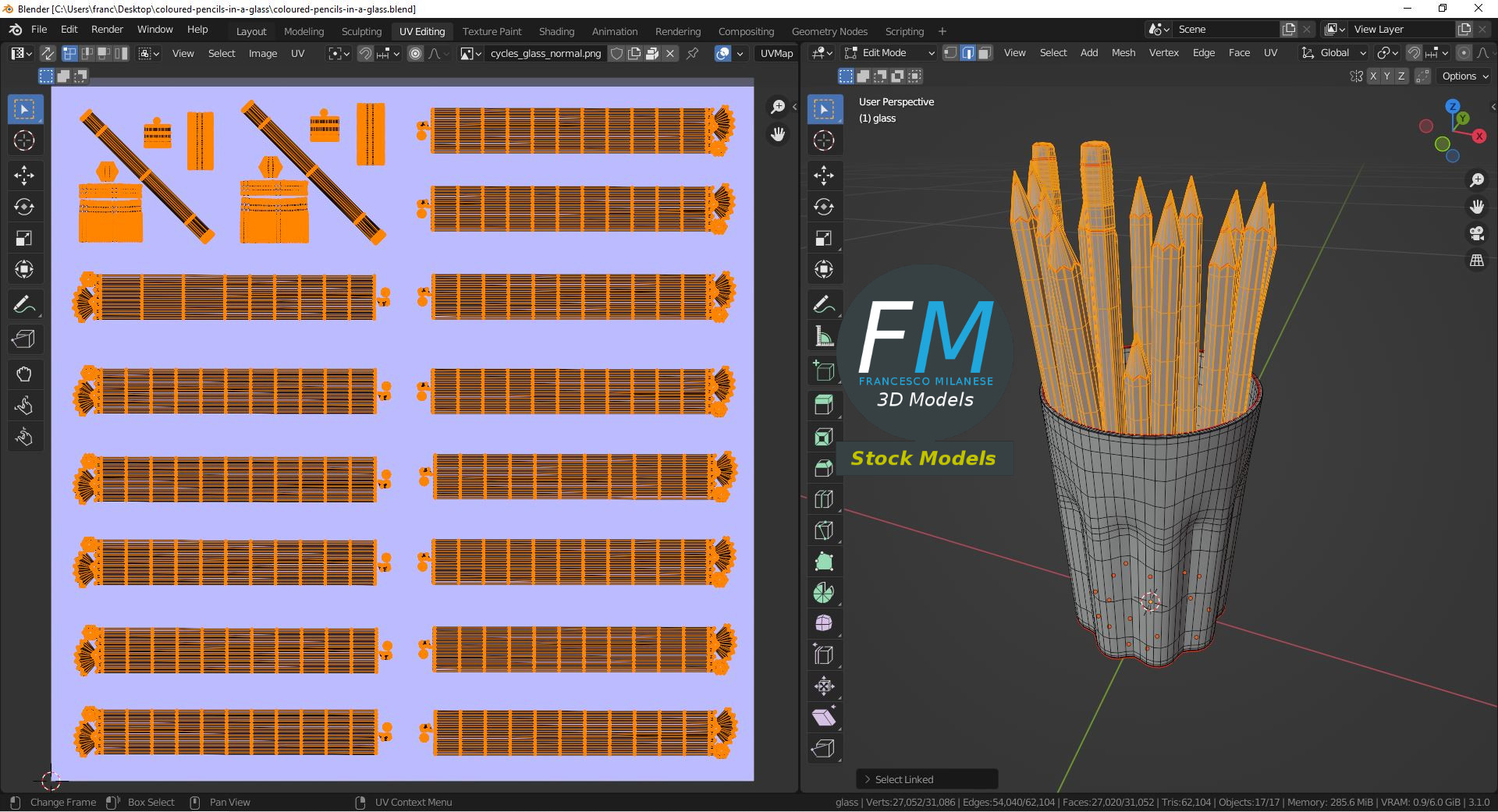The height and width of the screenshot is (812, 1498).
Task: Choose the Knife tool in 3D viewport
Action: 824,530
